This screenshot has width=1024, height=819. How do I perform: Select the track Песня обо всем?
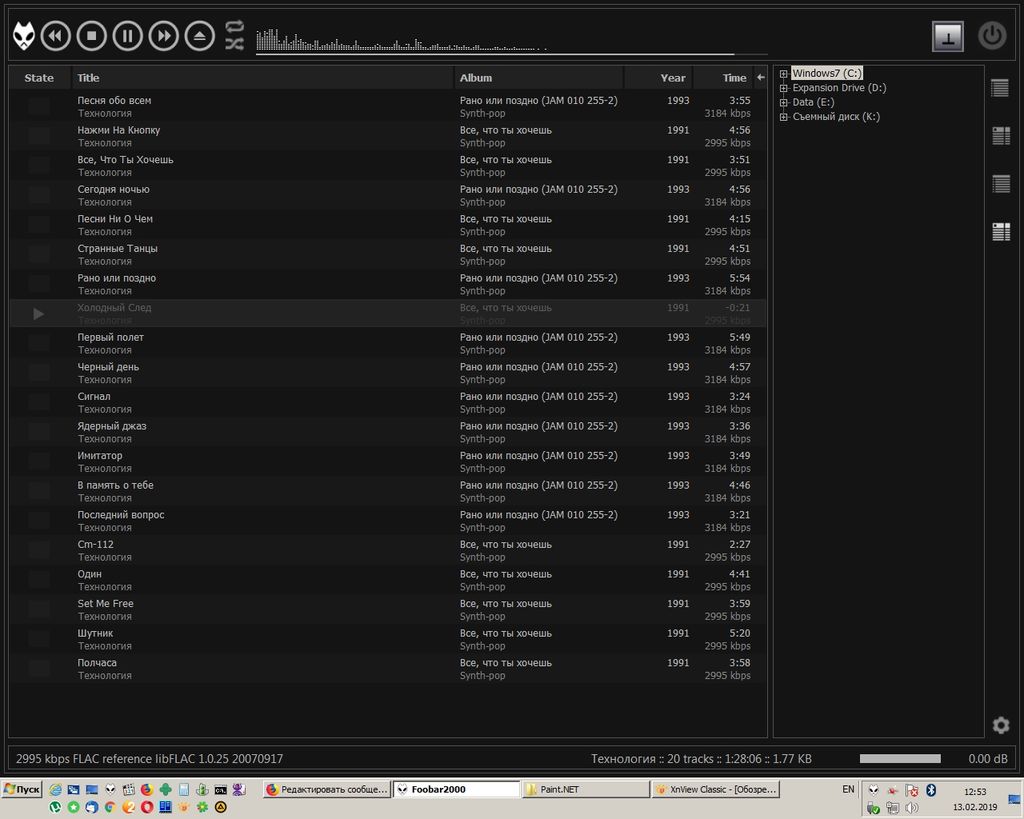click(x=388, y=106)
